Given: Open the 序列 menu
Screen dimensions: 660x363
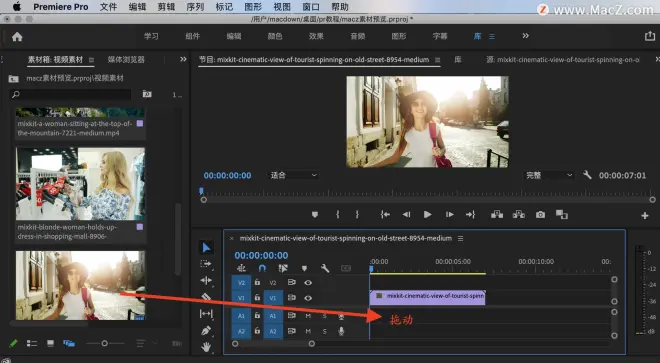Looking at the screenshot, I should (x=195, y=7).
